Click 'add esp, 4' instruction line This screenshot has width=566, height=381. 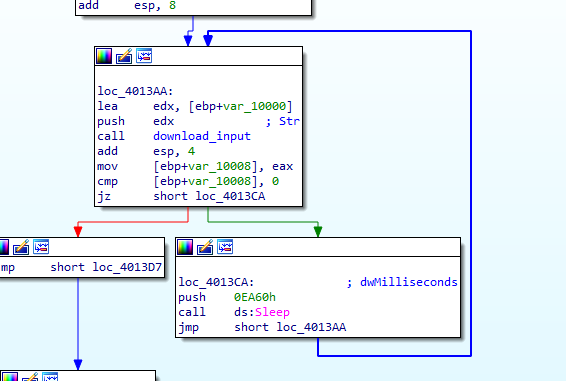click(x=146, y=151)
